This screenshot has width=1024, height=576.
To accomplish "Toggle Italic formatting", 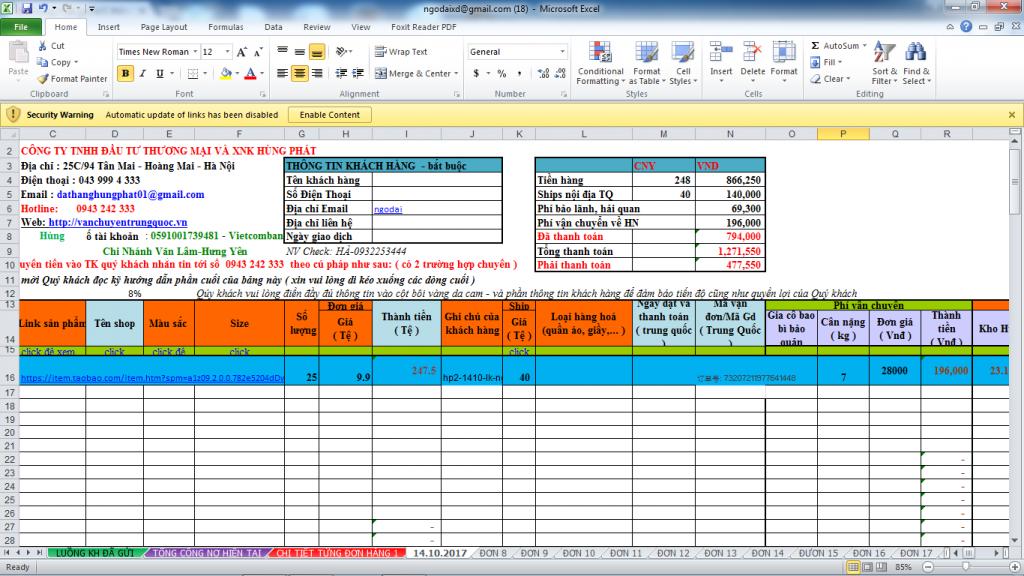I will coord(142,74).
